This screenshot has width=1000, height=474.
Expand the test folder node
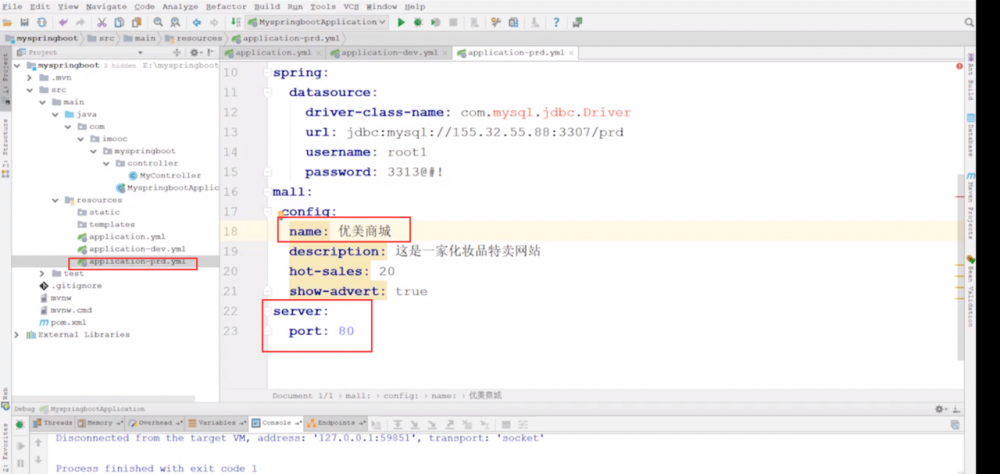click(43, 274)
